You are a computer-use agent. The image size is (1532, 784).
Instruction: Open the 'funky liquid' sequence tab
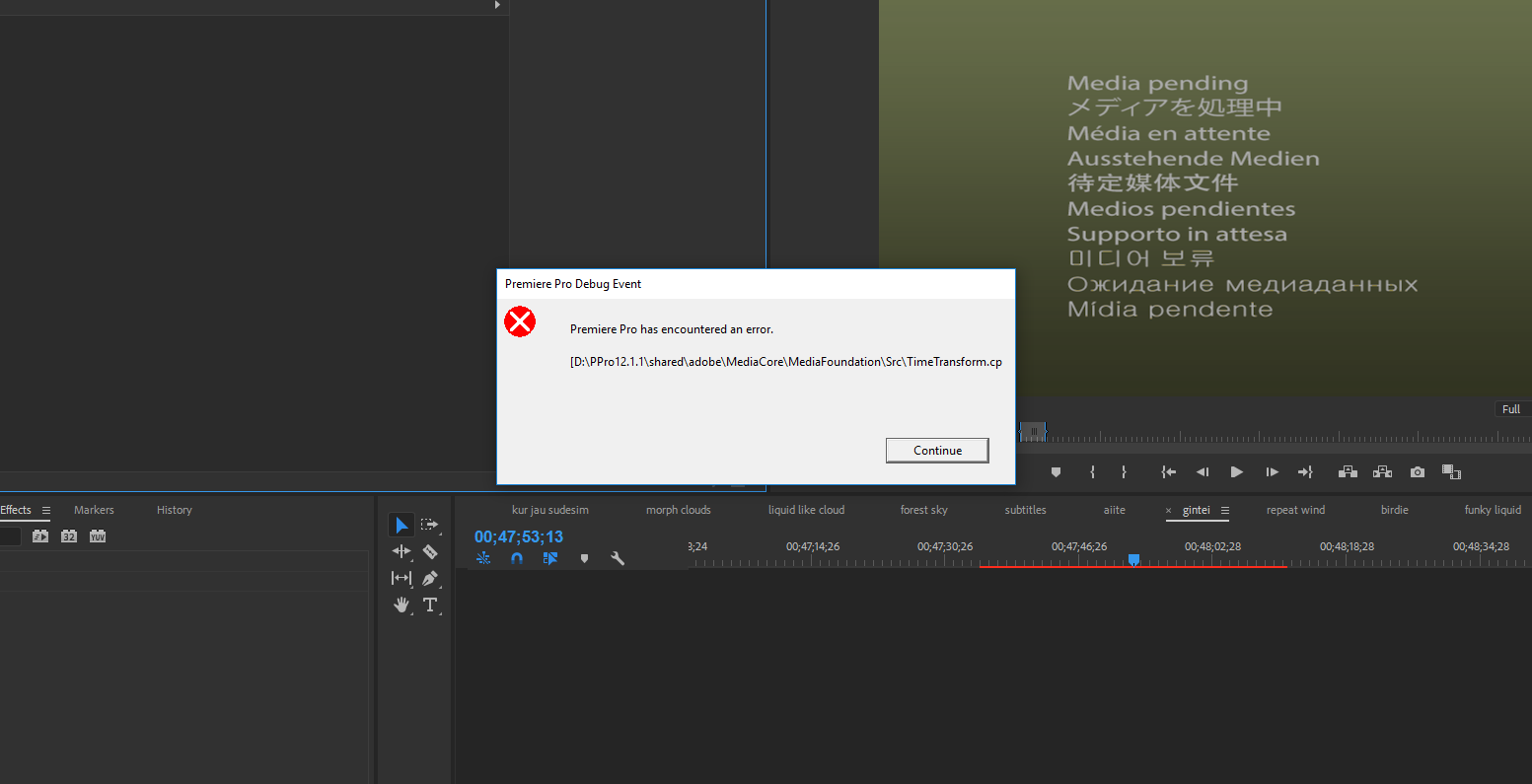tap(1493, 510)
